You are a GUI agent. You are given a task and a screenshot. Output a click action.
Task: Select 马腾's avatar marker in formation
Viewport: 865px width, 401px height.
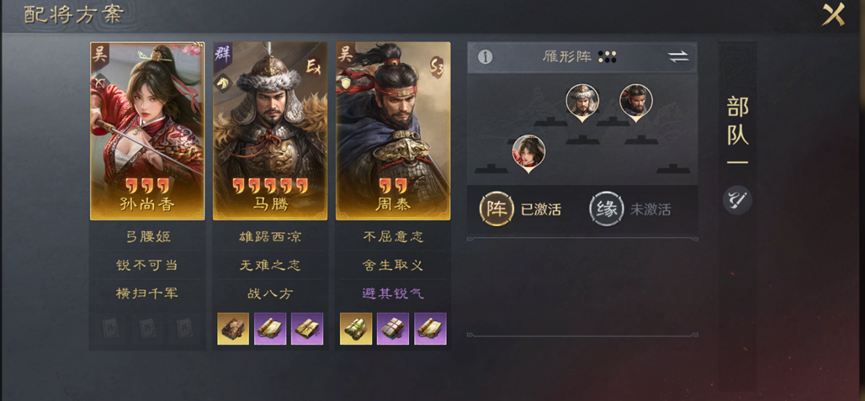coord(582,102)
